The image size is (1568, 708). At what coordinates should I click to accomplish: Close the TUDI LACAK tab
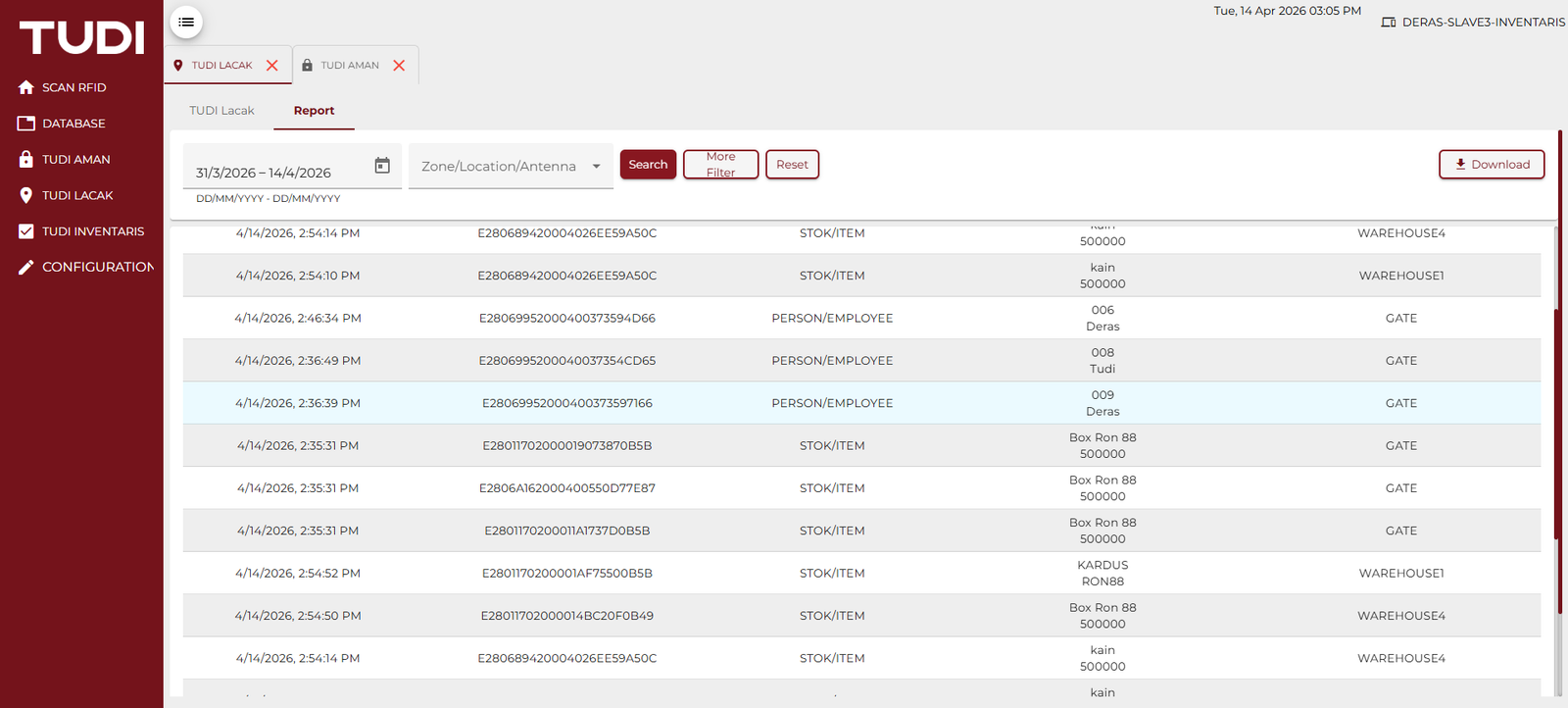(272, 66)
